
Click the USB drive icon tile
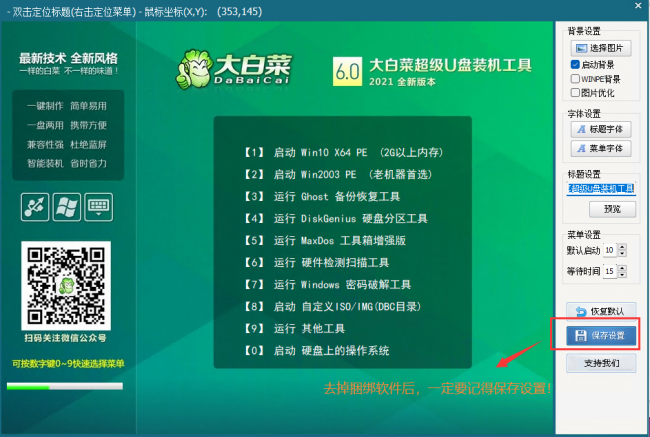tap(35, 207)
